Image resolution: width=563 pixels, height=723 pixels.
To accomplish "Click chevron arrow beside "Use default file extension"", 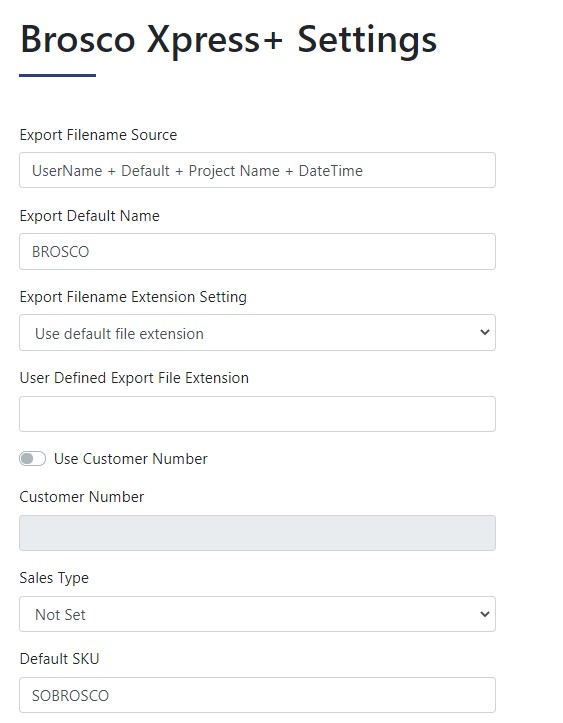I will pos(484,332).
